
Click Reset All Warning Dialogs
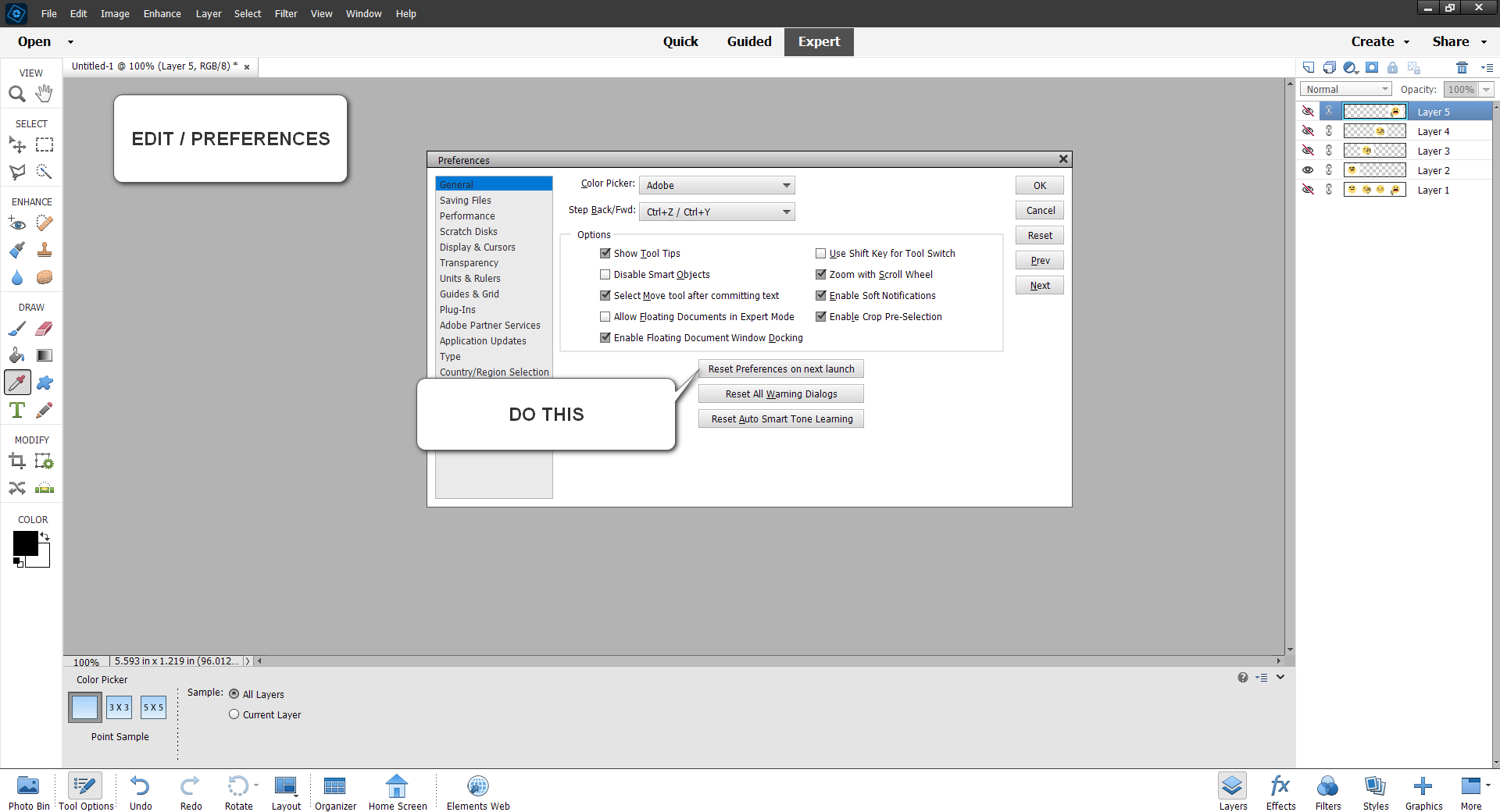[x=780, y=394]
